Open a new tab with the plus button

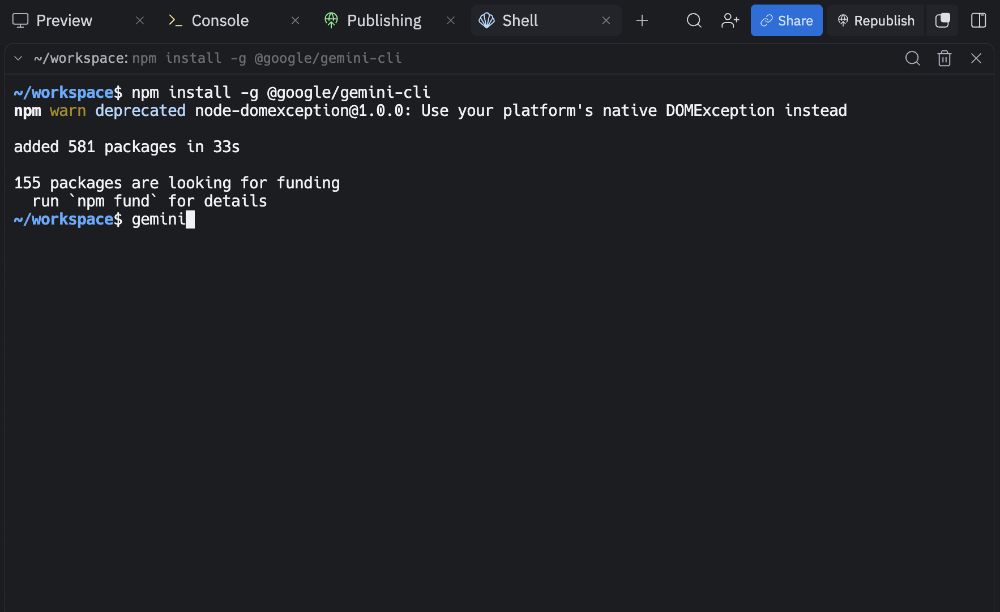[642, 20]
